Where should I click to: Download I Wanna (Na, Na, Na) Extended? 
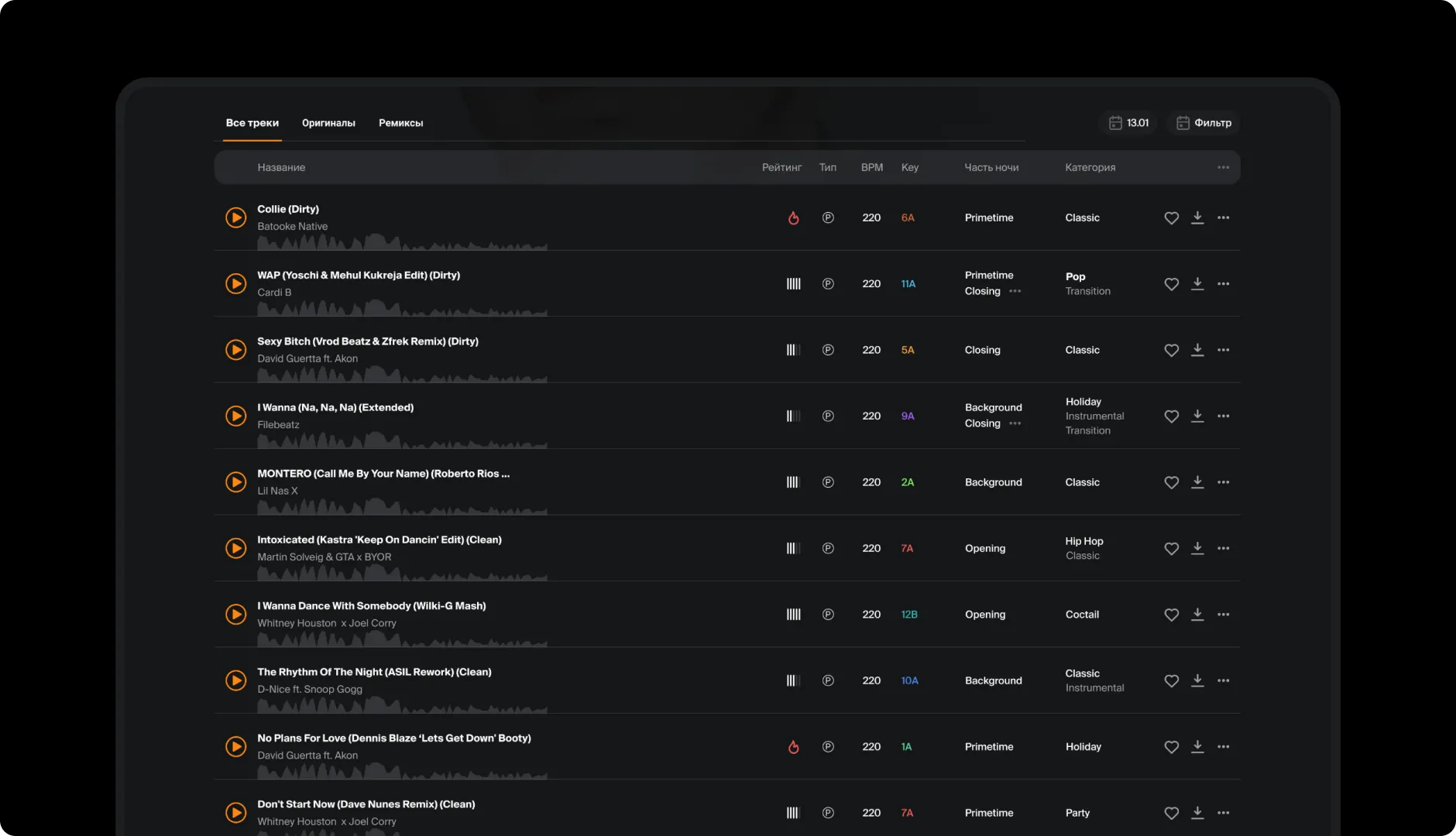tap(1197, 416)
